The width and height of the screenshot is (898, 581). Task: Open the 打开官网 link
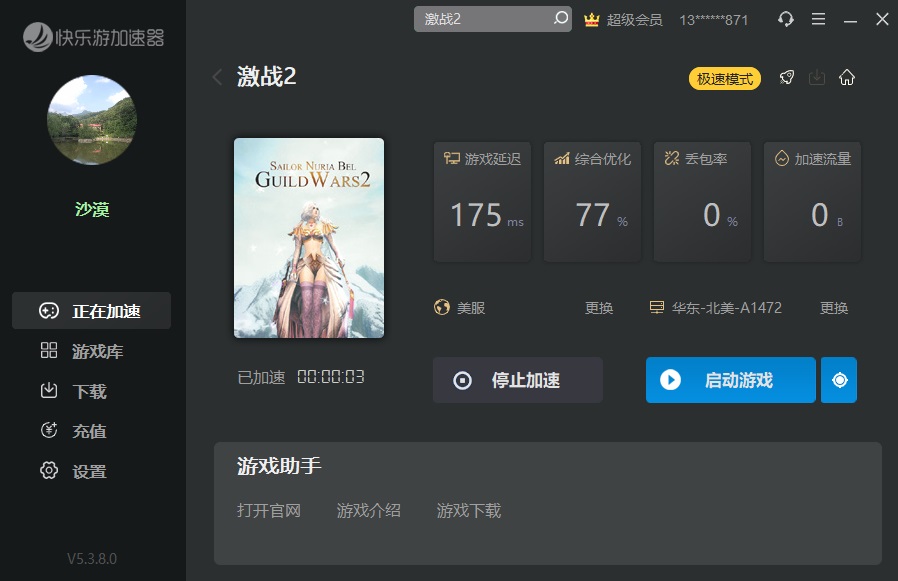(269, 510)
